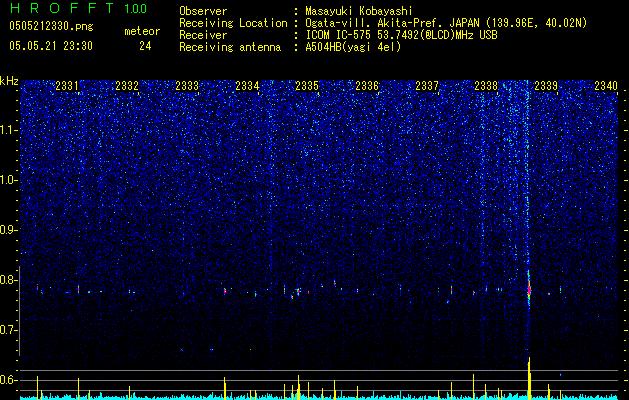Click the 2338 time marker
This screenshot has height=400, width=629.
tap(486, 85)
